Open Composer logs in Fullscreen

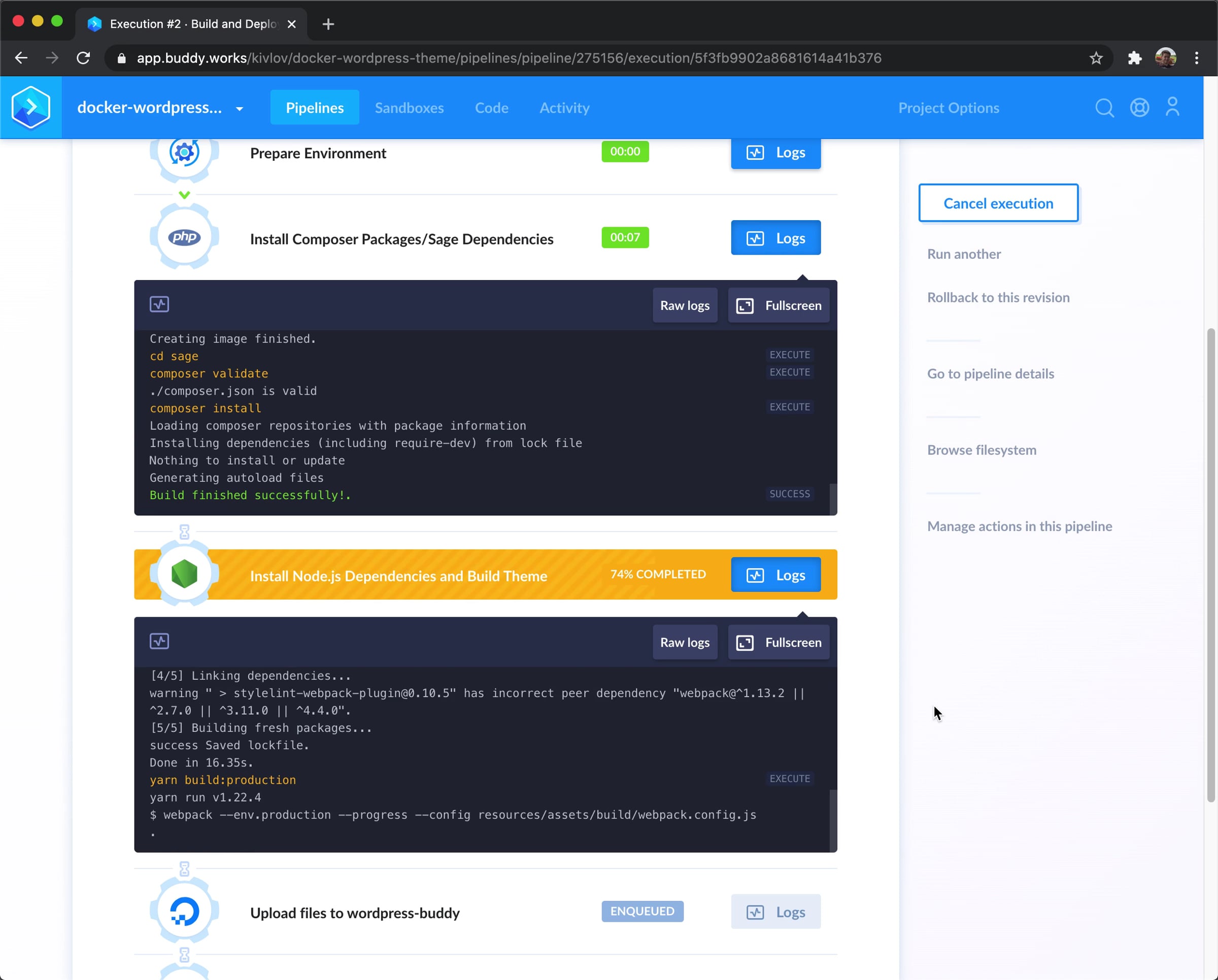point(779,305)
